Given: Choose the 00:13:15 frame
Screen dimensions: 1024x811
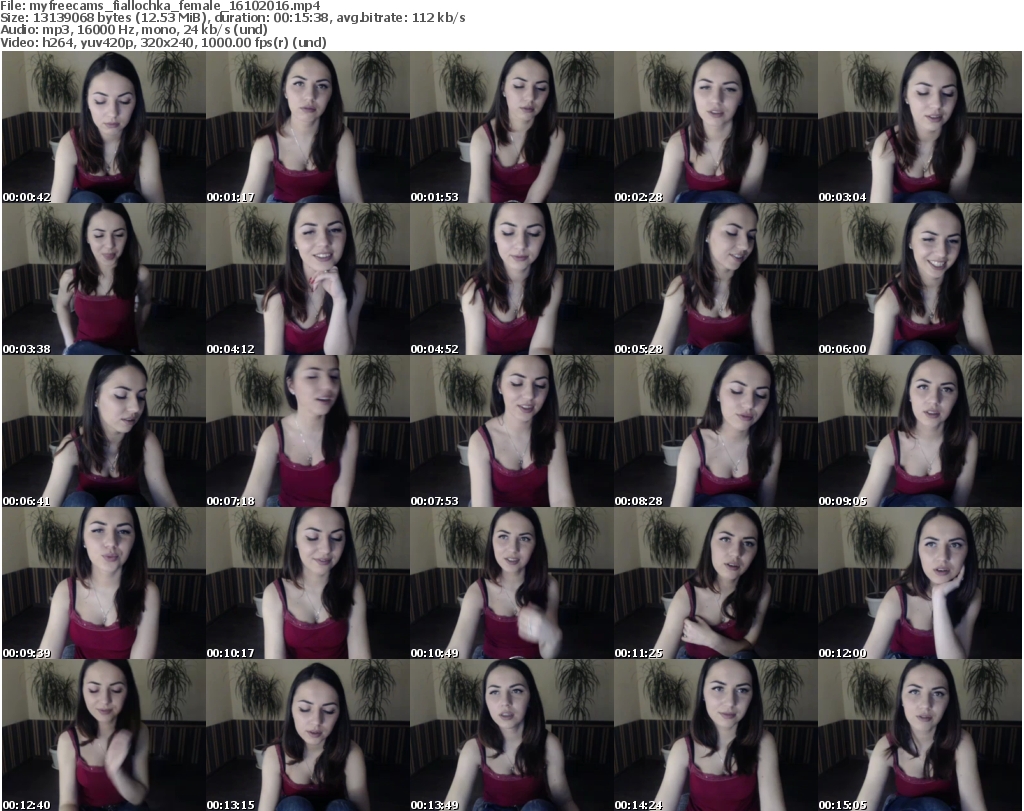Looking at the screenshot, I should (307, 734).
